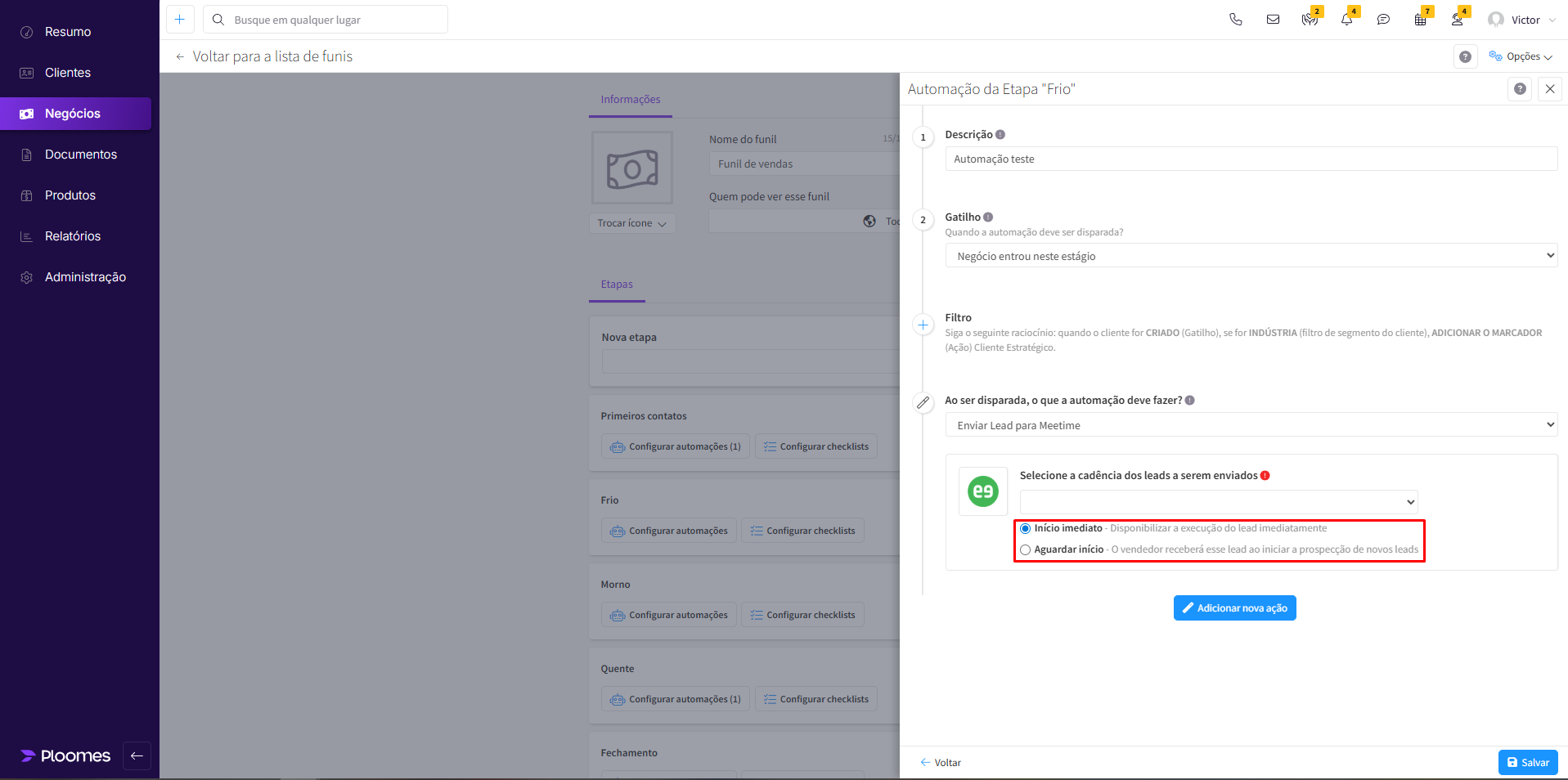The width and height of the screenshot is (1568, 780).
Task: Click Adicionar nova ação button
Action: 1234,608
